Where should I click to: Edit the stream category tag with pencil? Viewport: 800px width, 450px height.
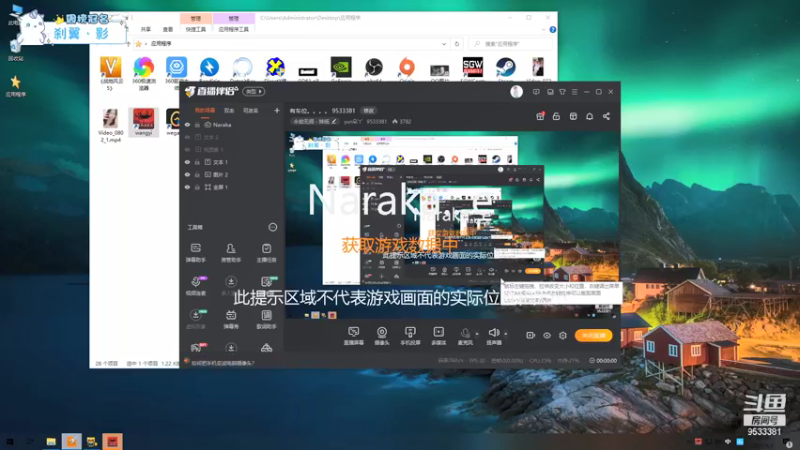point(314,121)
